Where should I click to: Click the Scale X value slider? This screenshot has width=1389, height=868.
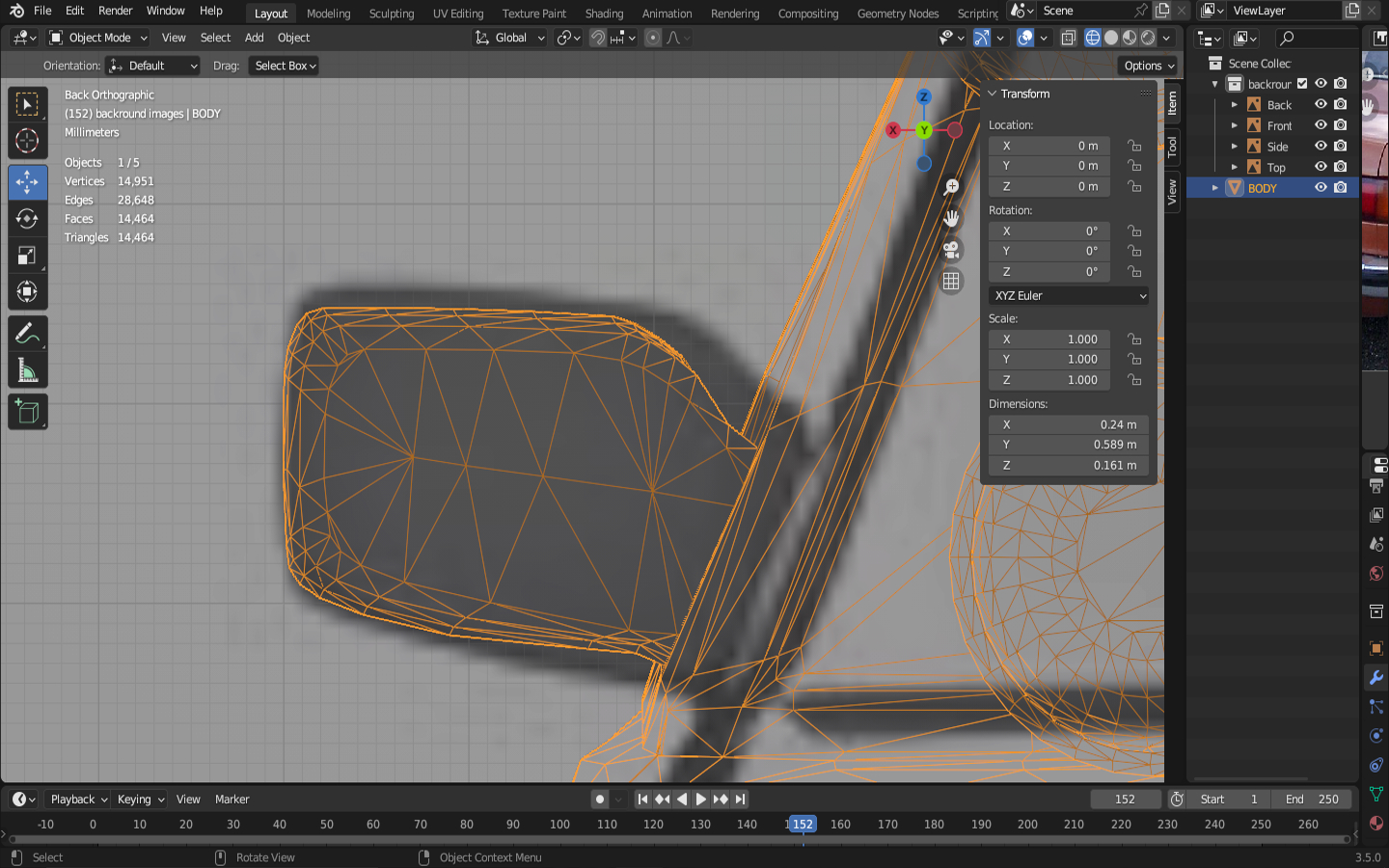coord(1049,339)
